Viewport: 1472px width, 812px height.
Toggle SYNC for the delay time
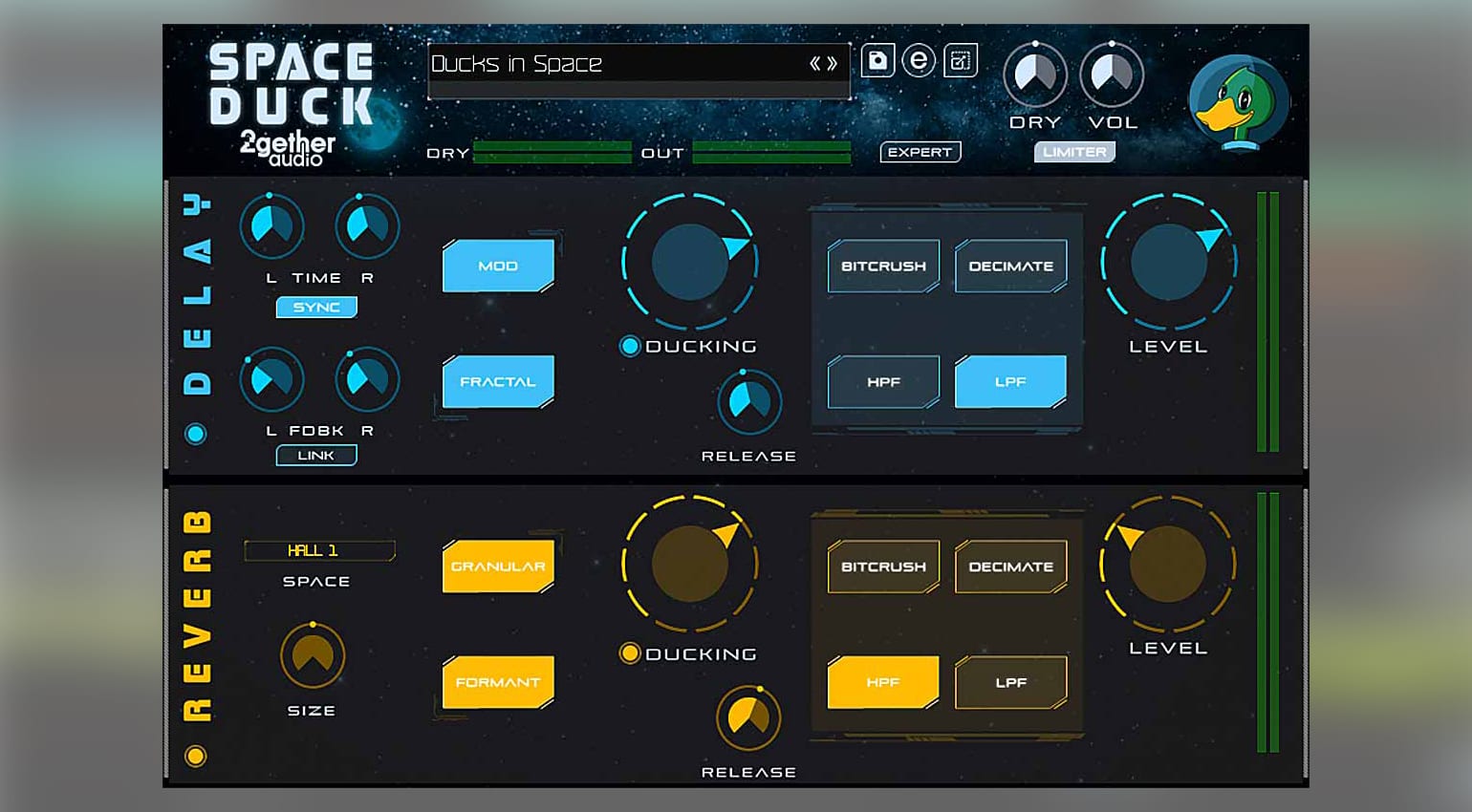coord(316,307)
